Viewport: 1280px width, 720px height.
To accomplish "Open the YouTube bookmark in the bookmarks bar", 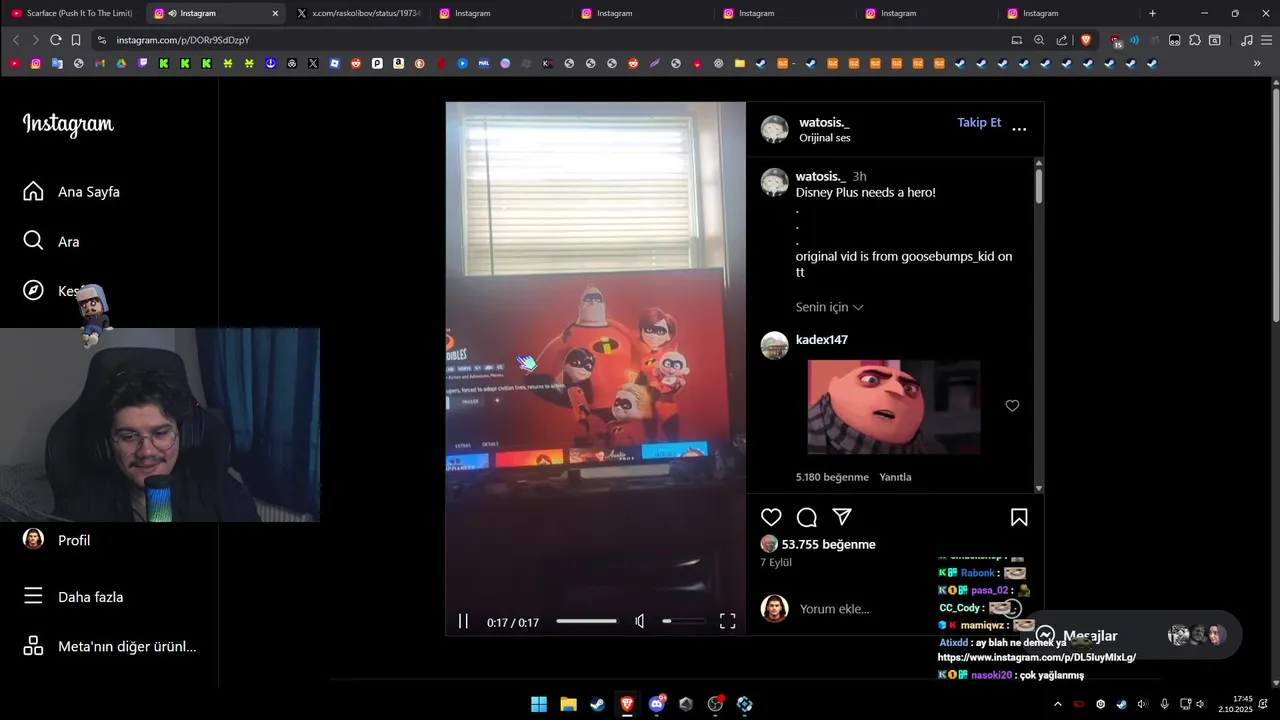I will tap(14, 63).
